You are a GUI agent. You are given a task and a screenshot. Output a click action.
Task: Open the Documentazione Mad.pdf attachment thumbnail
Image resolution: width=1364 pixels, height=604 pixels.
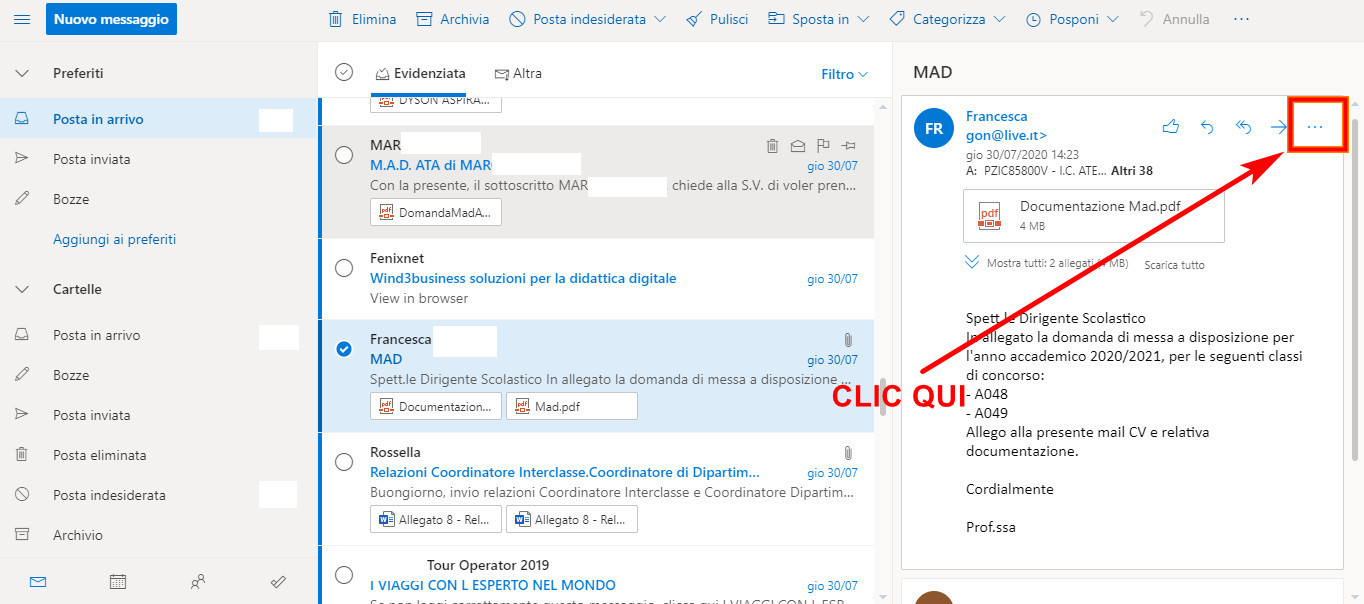point(988,215)
